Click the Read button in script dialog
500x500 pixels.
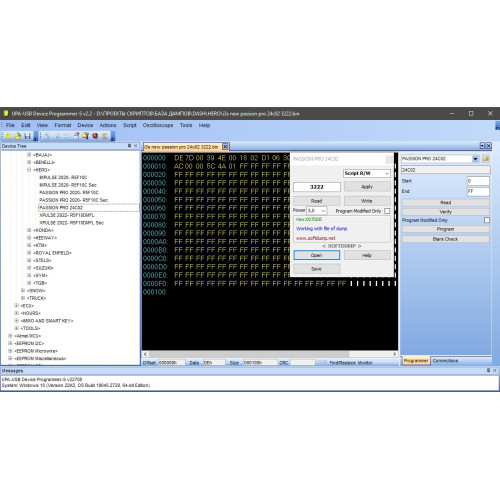316,201
